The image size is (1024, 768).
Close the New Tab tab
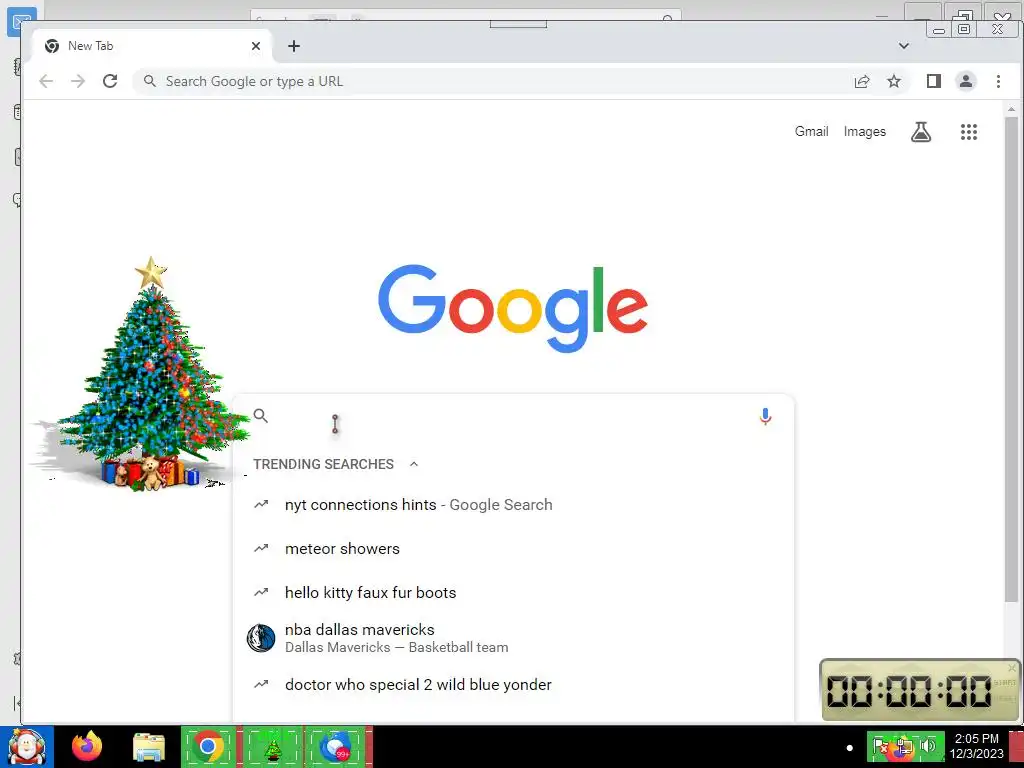(256, 46)
